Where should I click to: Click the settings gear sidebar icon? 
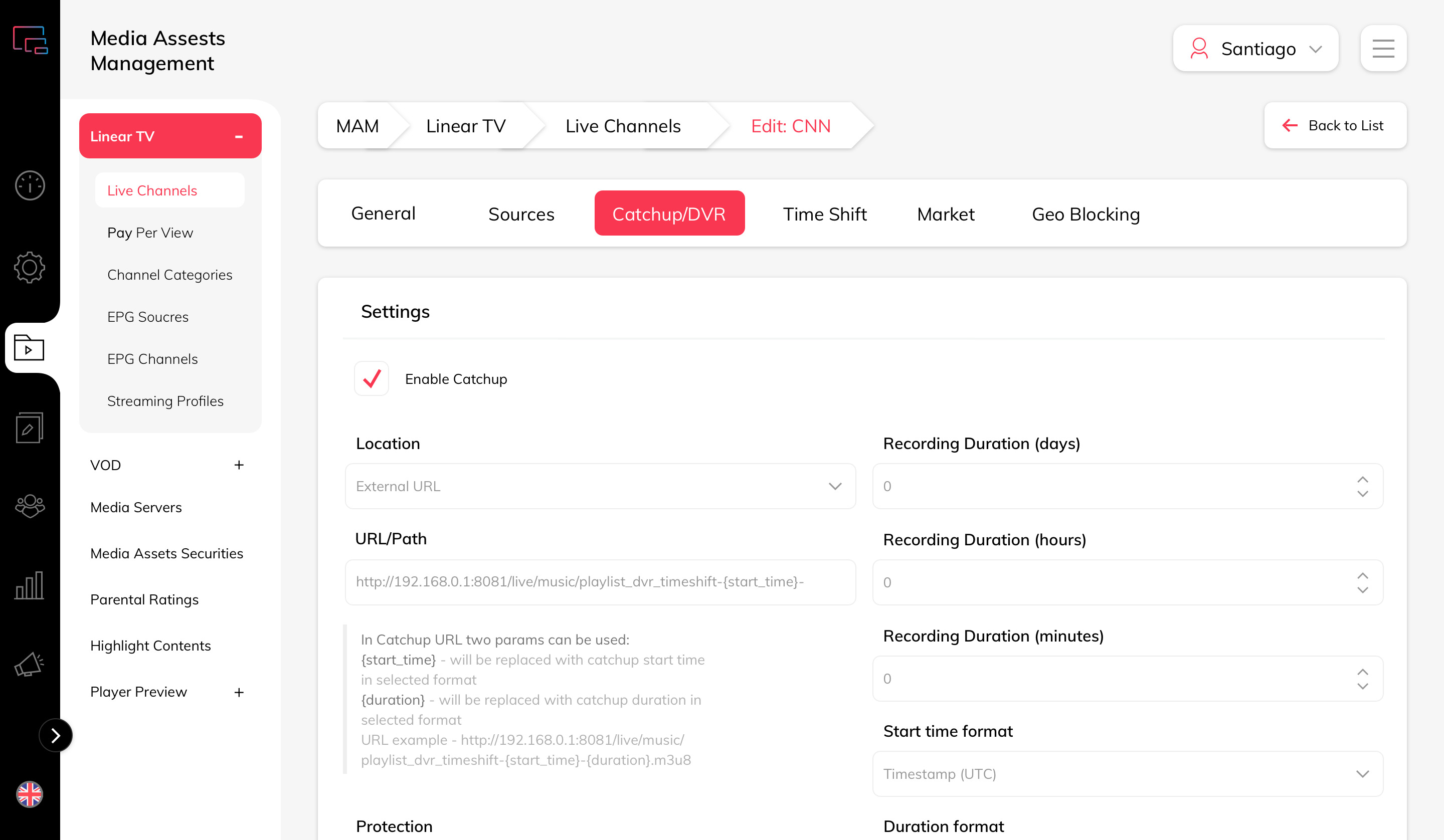[x=30, y=267]
